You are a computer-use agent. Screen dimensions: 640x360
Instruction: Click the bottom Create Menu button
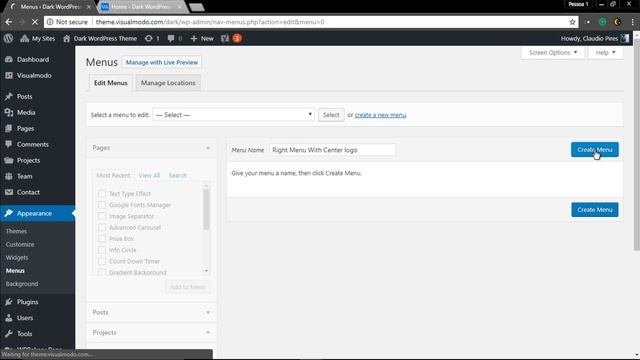click(595, 210)
